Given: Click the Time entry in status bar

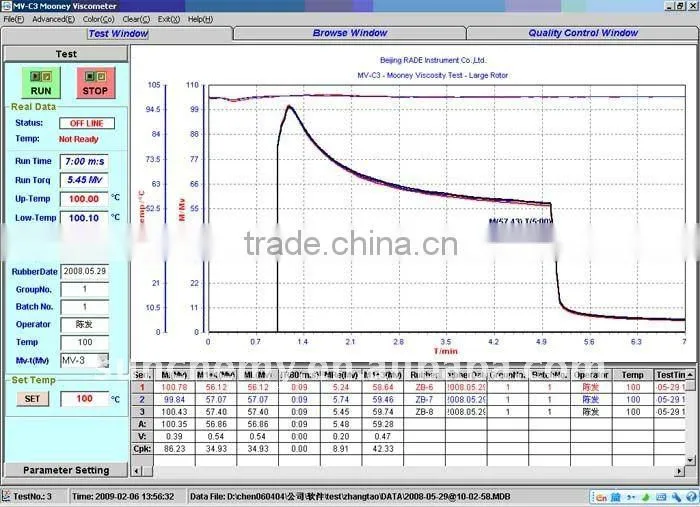Looking at the screenshot, I should coord(123,496).
